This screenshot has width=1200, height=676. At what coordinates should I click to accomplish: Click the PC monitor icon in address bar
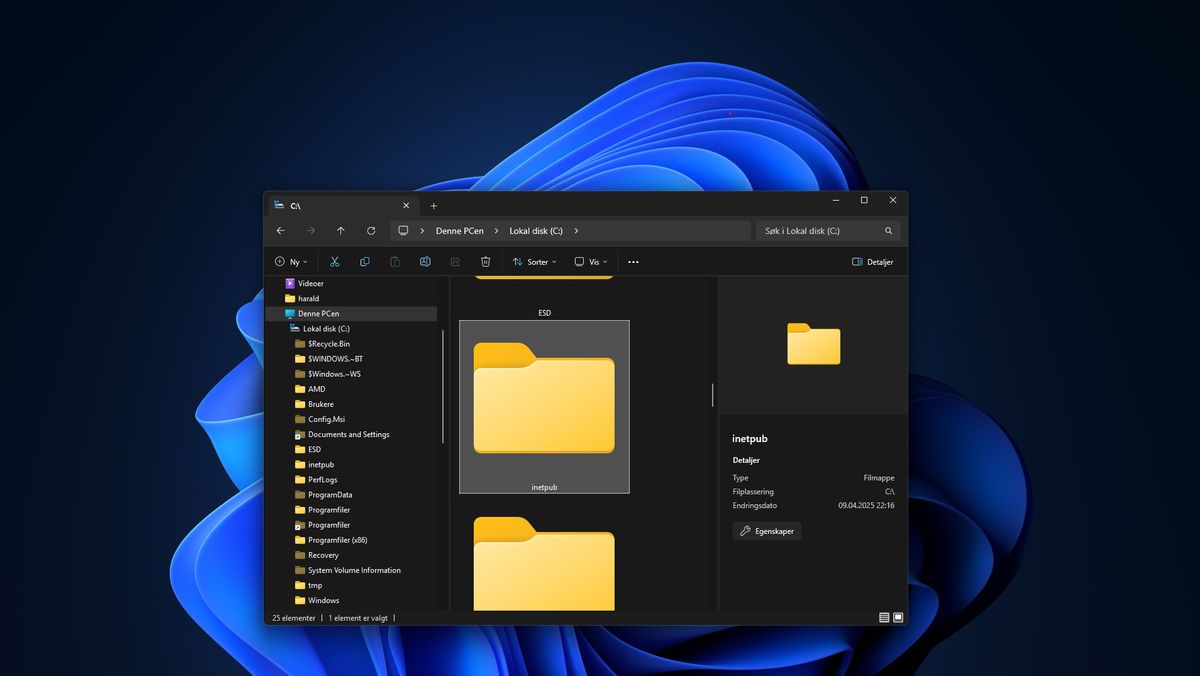pyautogui.click(x=403, y=231)
